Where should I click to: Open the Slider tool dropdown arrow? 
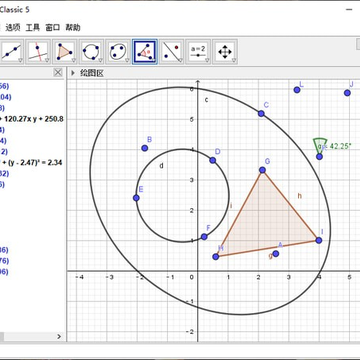click(x=207, y=61)
